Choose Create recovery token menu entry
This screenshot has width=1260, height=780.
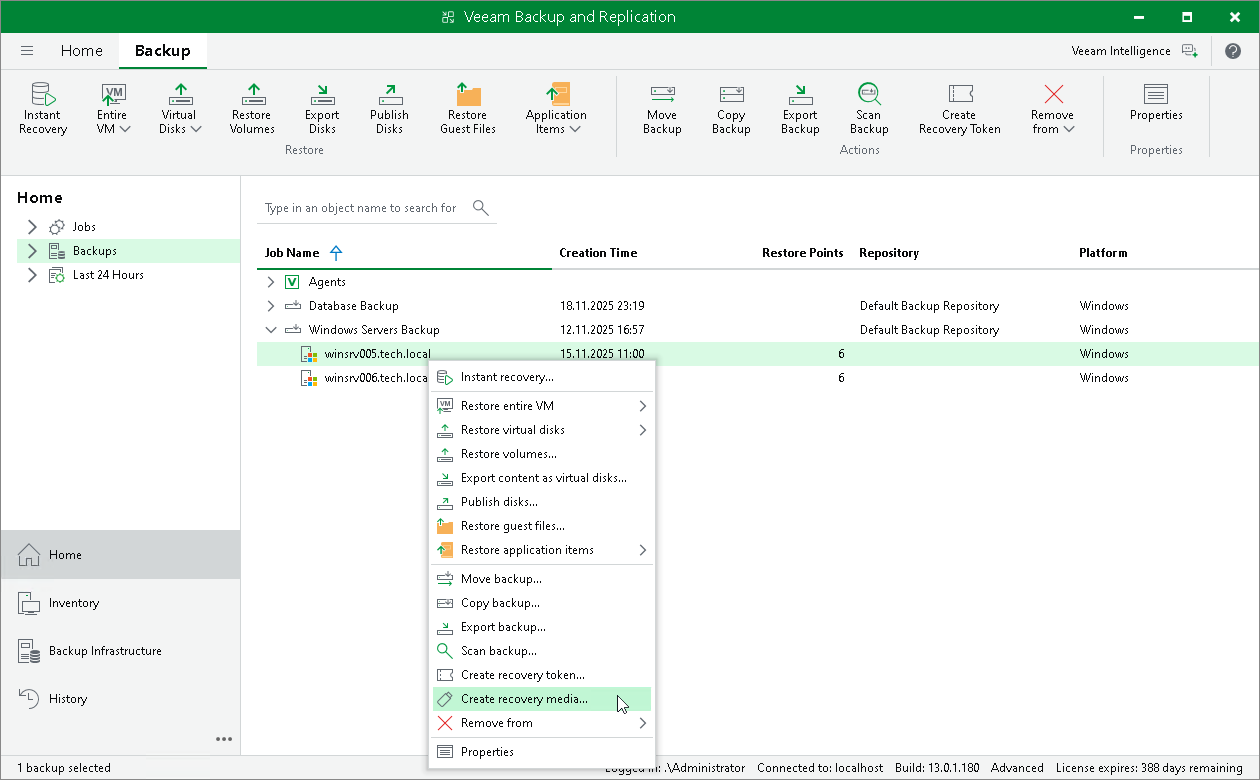541,675
